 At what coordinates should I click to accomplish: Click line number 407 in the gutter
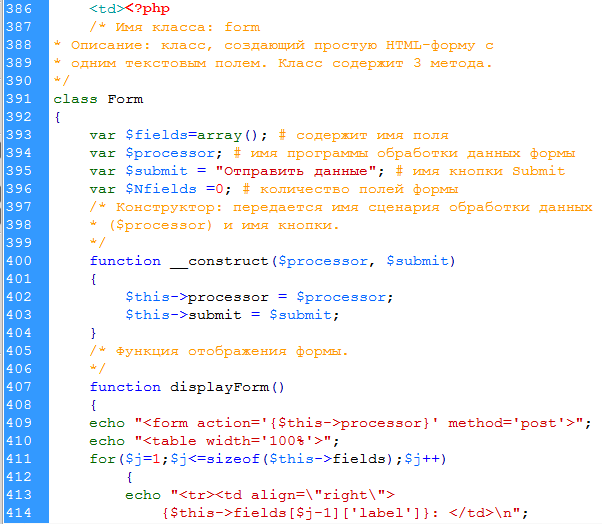pos(17,387)
